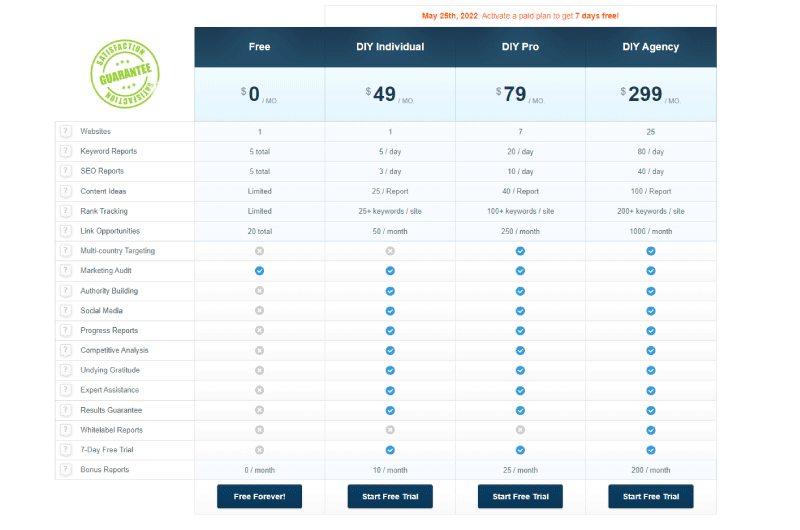
Task: Click the '10 / month' Bonus Reports cell
Action: [x=390, y=470]
